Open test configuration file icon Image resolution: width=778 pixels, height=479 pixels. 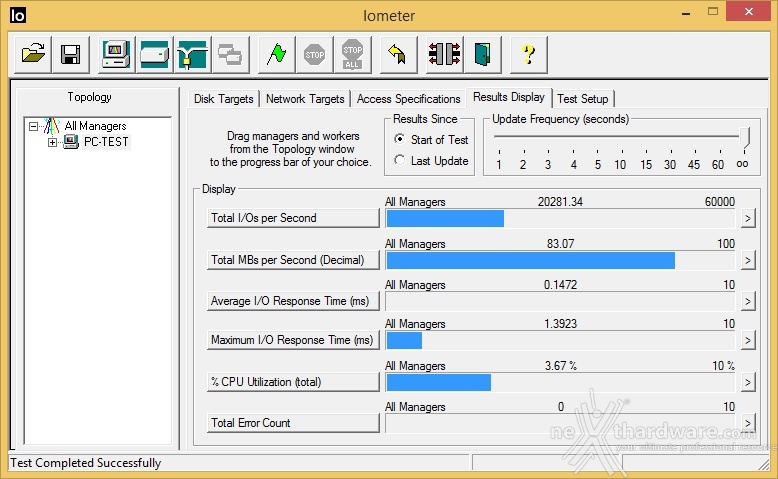coord(33,54)
